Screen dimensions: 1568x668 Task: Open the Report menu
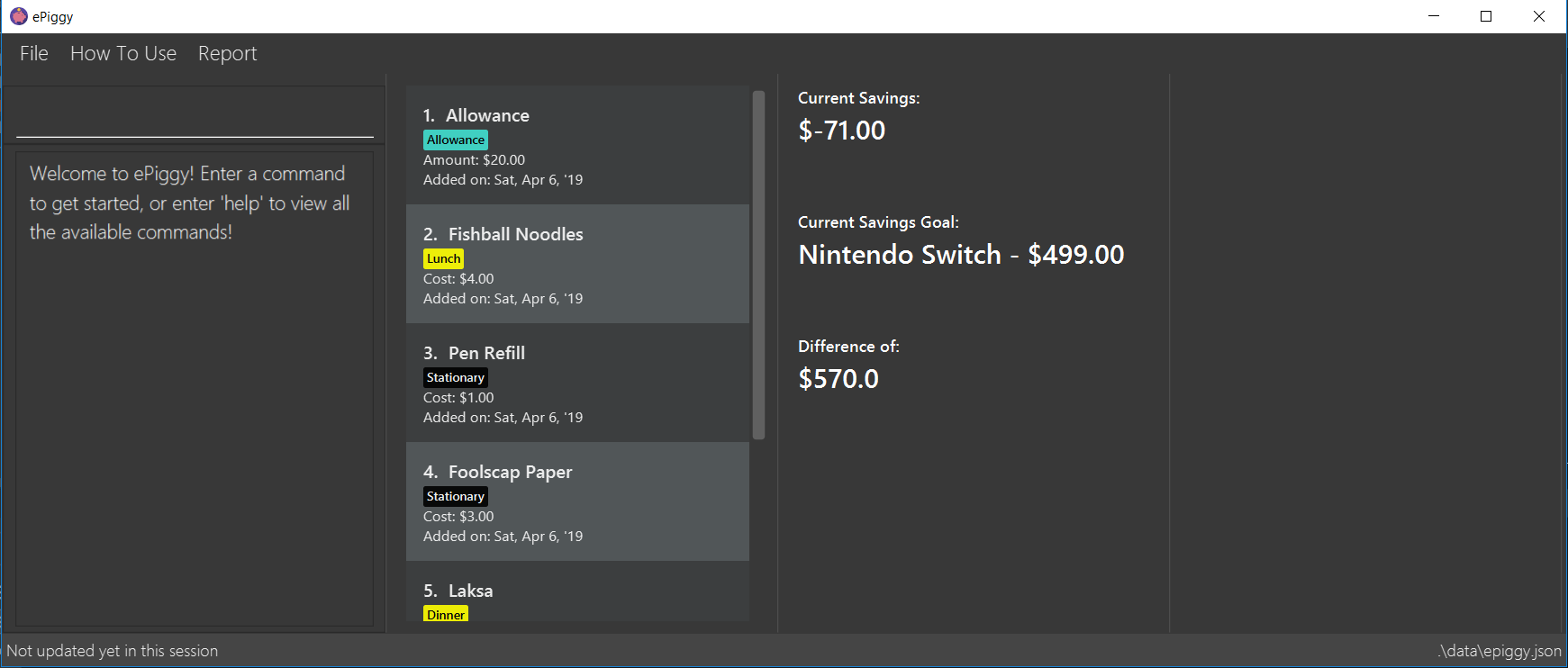(x=228, y=54)
